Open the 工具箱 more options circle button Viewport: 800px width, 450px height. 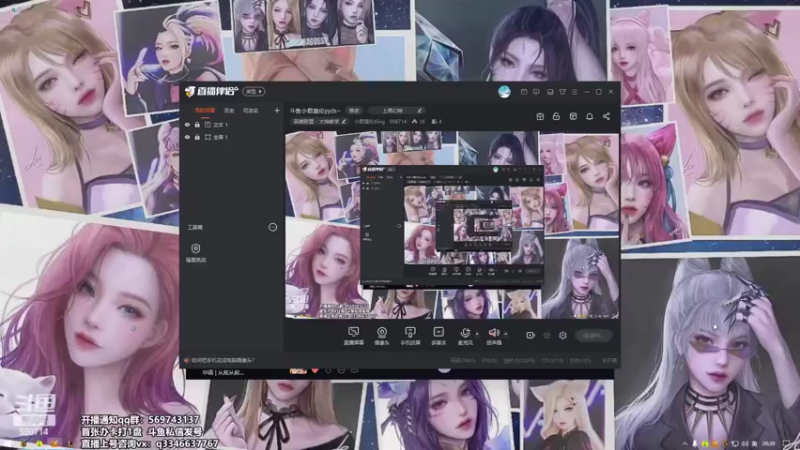coord(273,227)
